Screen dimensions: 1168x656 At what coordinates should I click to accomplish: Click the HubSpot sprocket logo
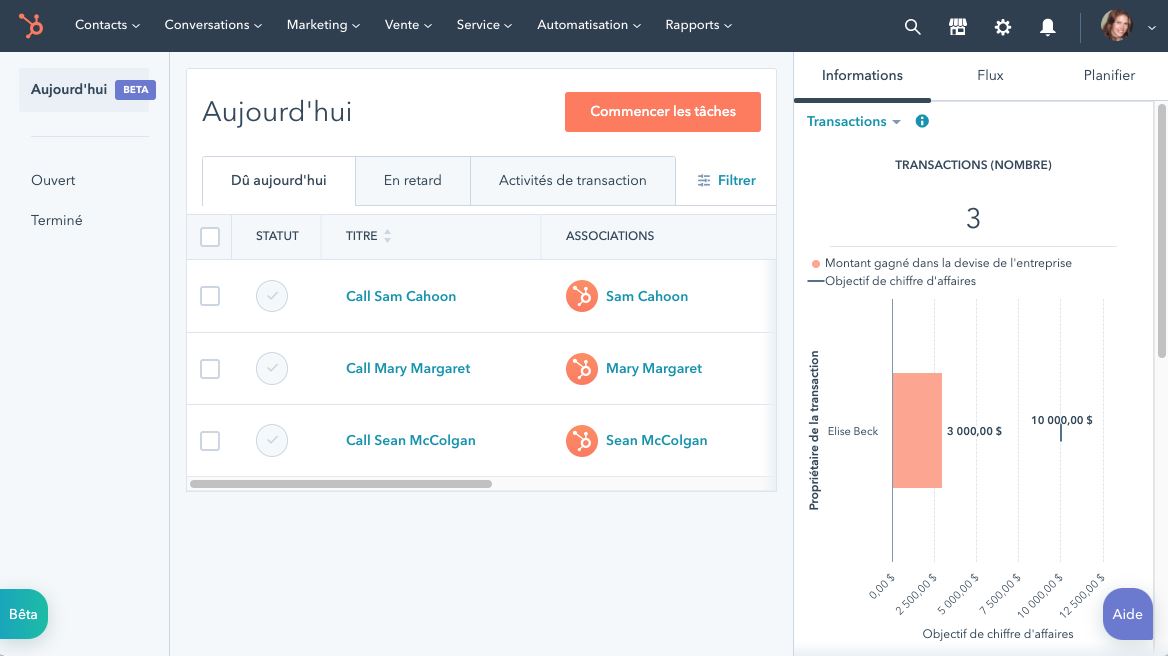tap(31, 26)
